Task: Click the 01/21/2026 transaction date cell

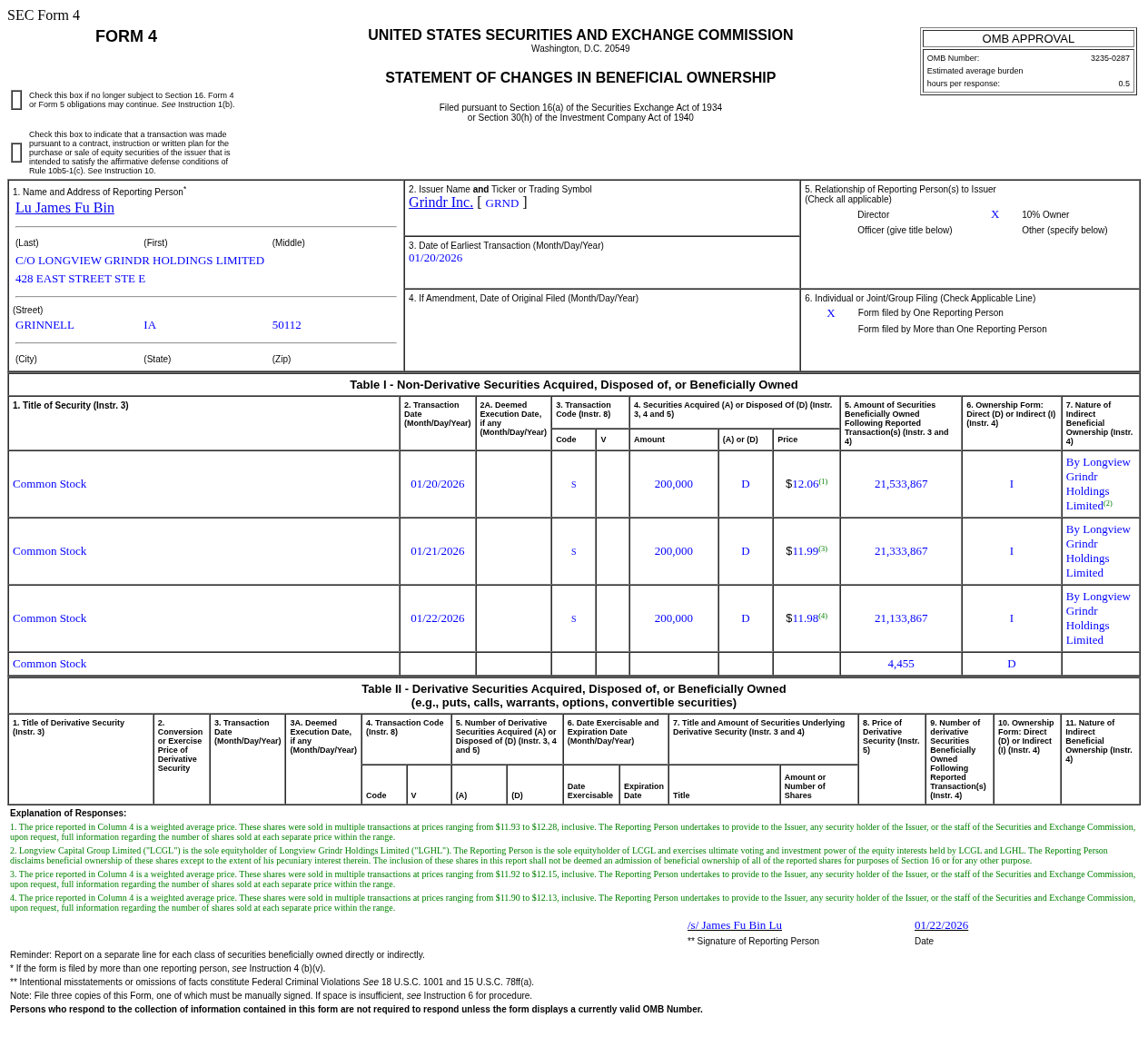Action: 437,551
